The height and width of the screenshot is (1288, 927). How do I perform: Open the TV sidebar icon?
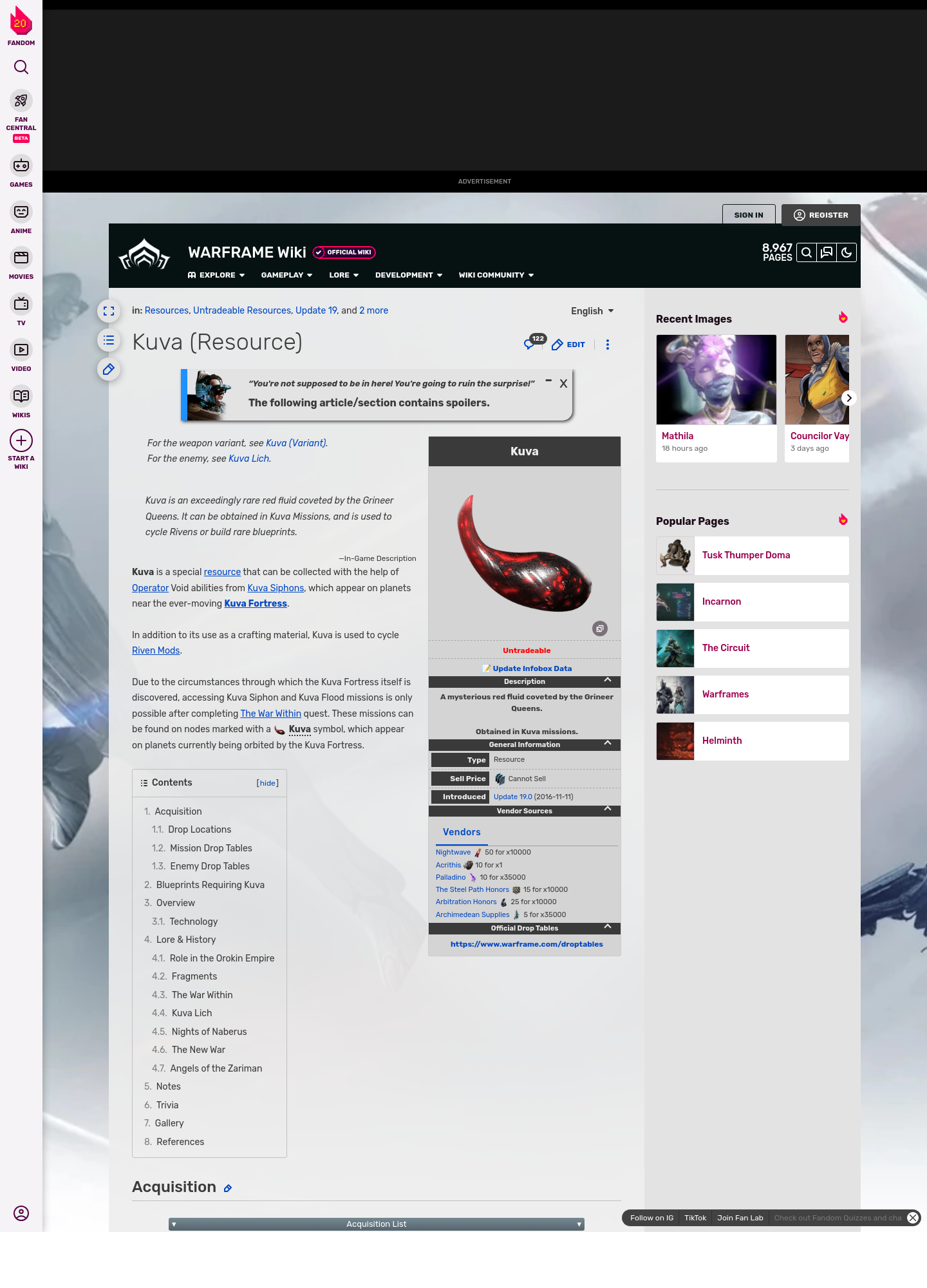(21, 303)
